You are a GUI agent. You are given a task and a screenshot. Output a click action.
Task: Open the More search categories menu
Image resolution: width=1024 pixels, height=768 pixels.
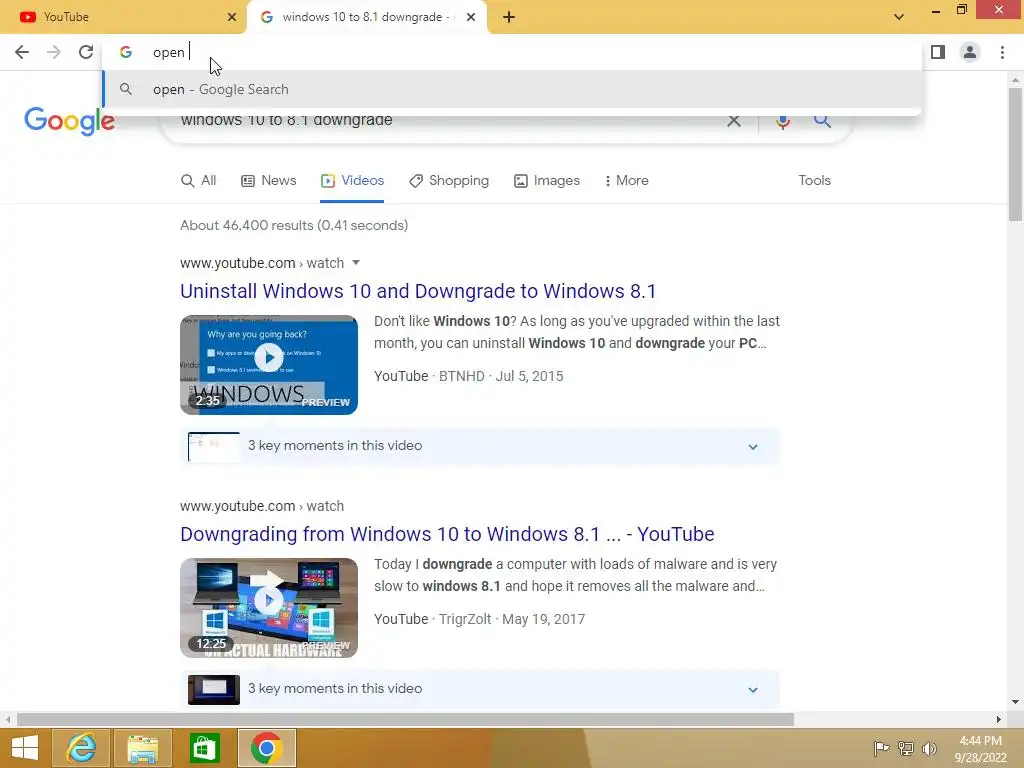pyautogui.click(x=626, y=181)
